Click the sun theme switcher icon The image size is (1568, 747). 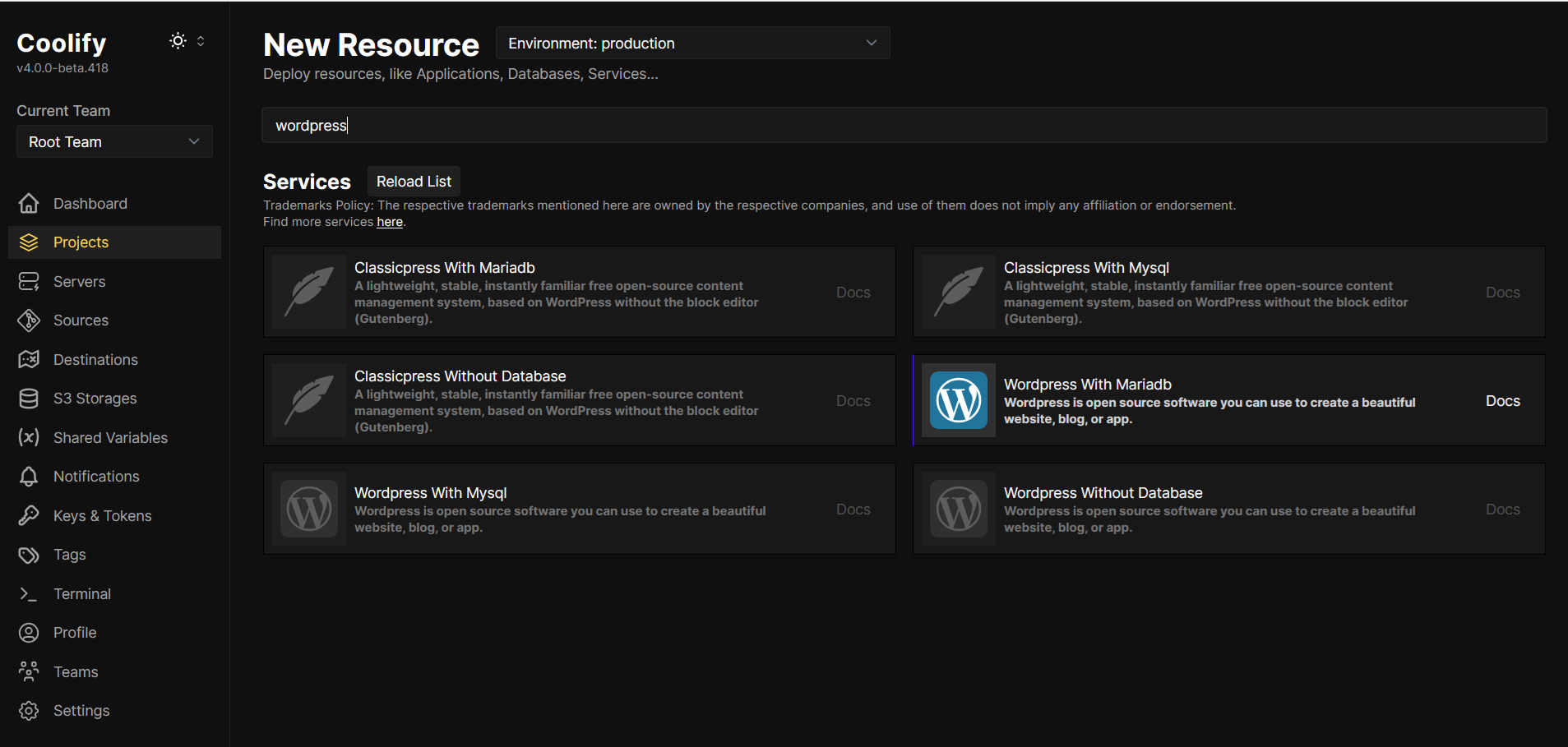(178, 41)
